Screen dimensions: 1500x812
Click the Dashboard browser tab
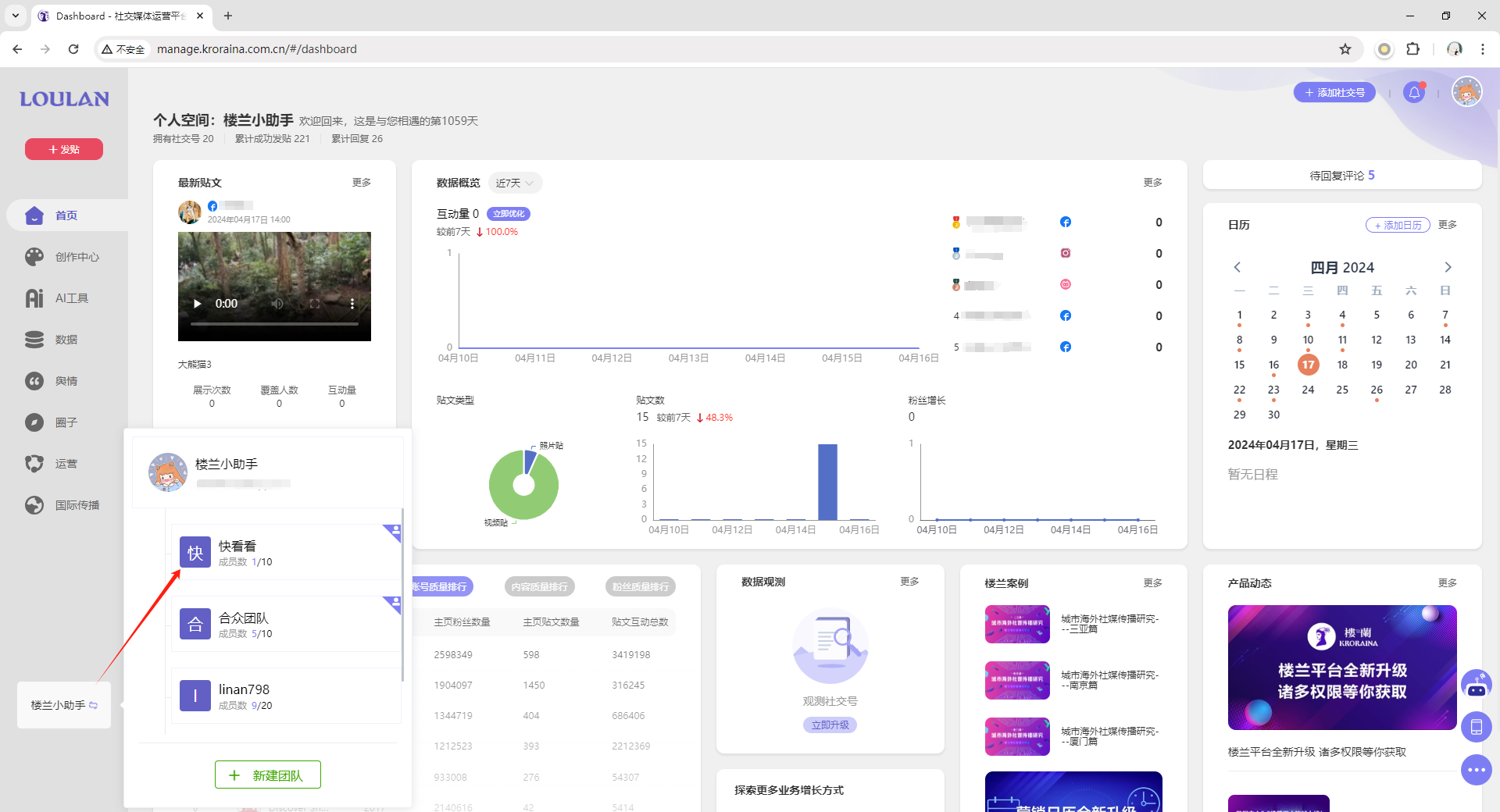click(x=121, y=16)
